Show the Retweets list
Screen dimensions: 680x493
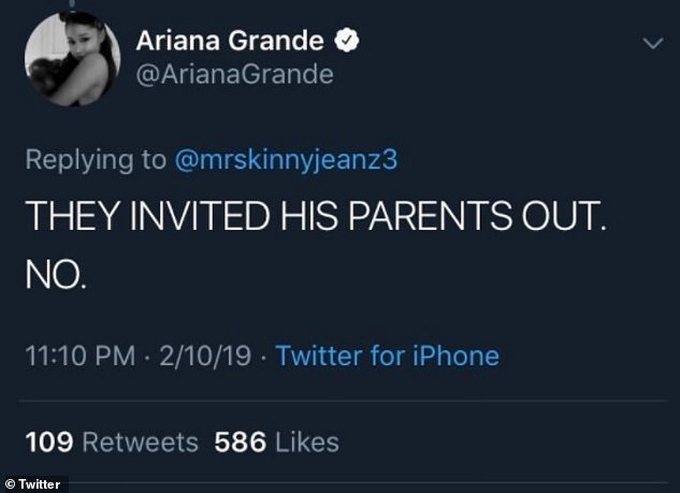[x=140, y=442]
